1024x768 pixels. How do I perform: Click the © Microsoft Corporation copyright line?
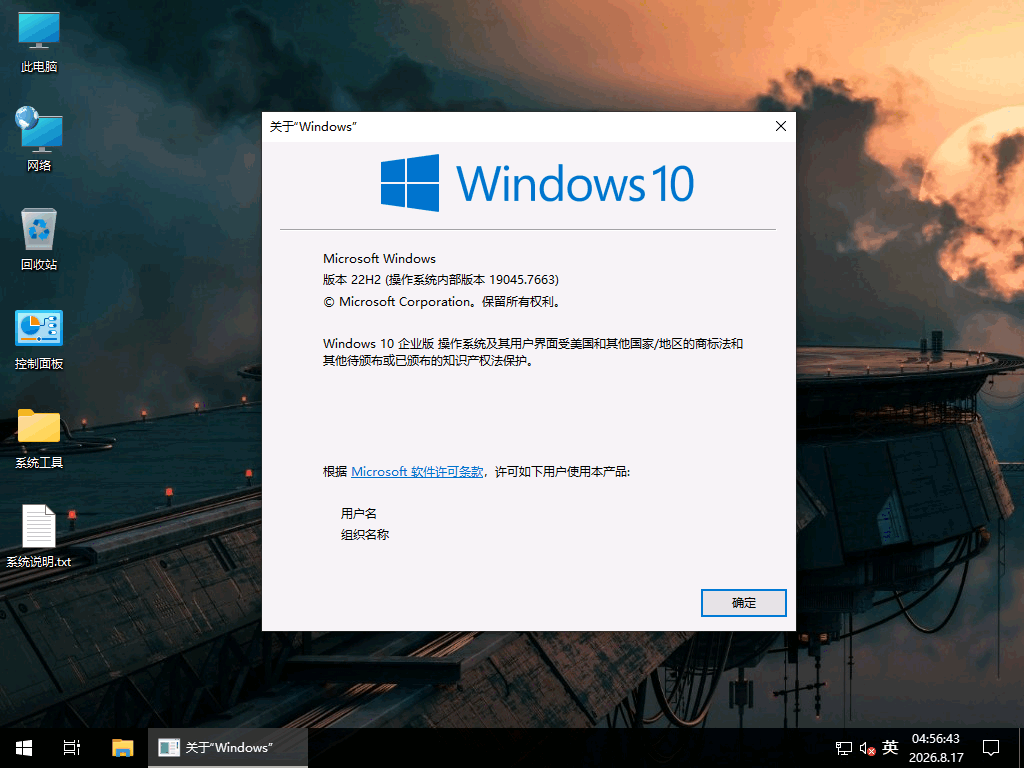click(x=441, y=302)
